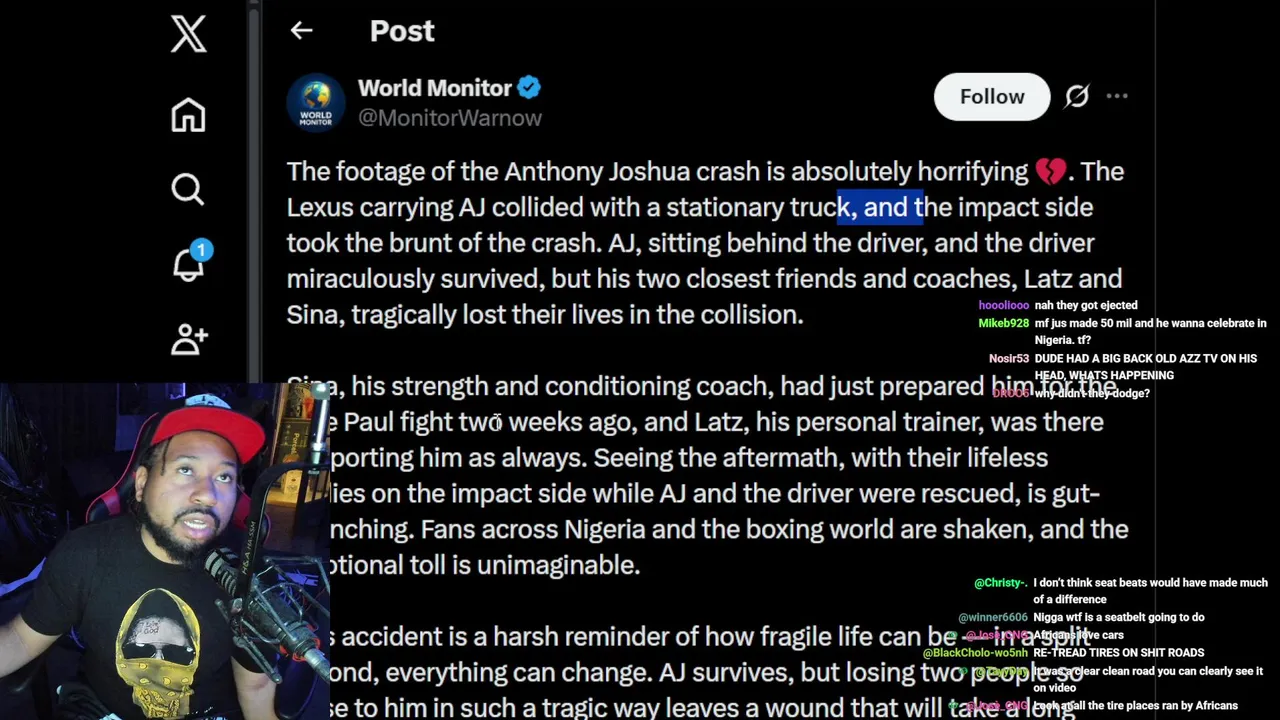Click the Grok icon beside Follow
Image resolution: width=1280 pixels, height=720 pixels.
click(x=1076, y=96)
